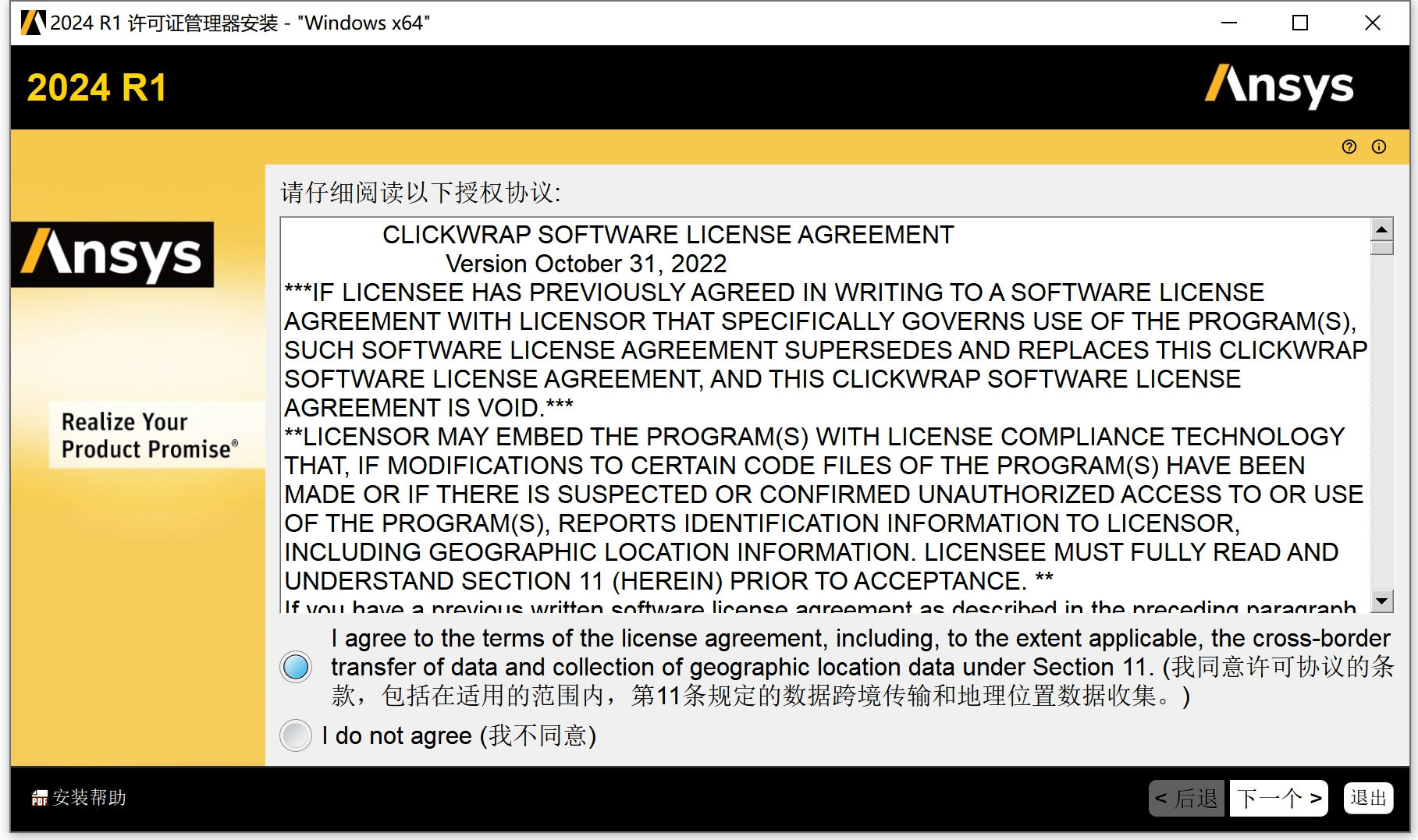
Task: Click the Ansys app icon in the title bar
Action: pyautogui.click(x=32, y=23)
